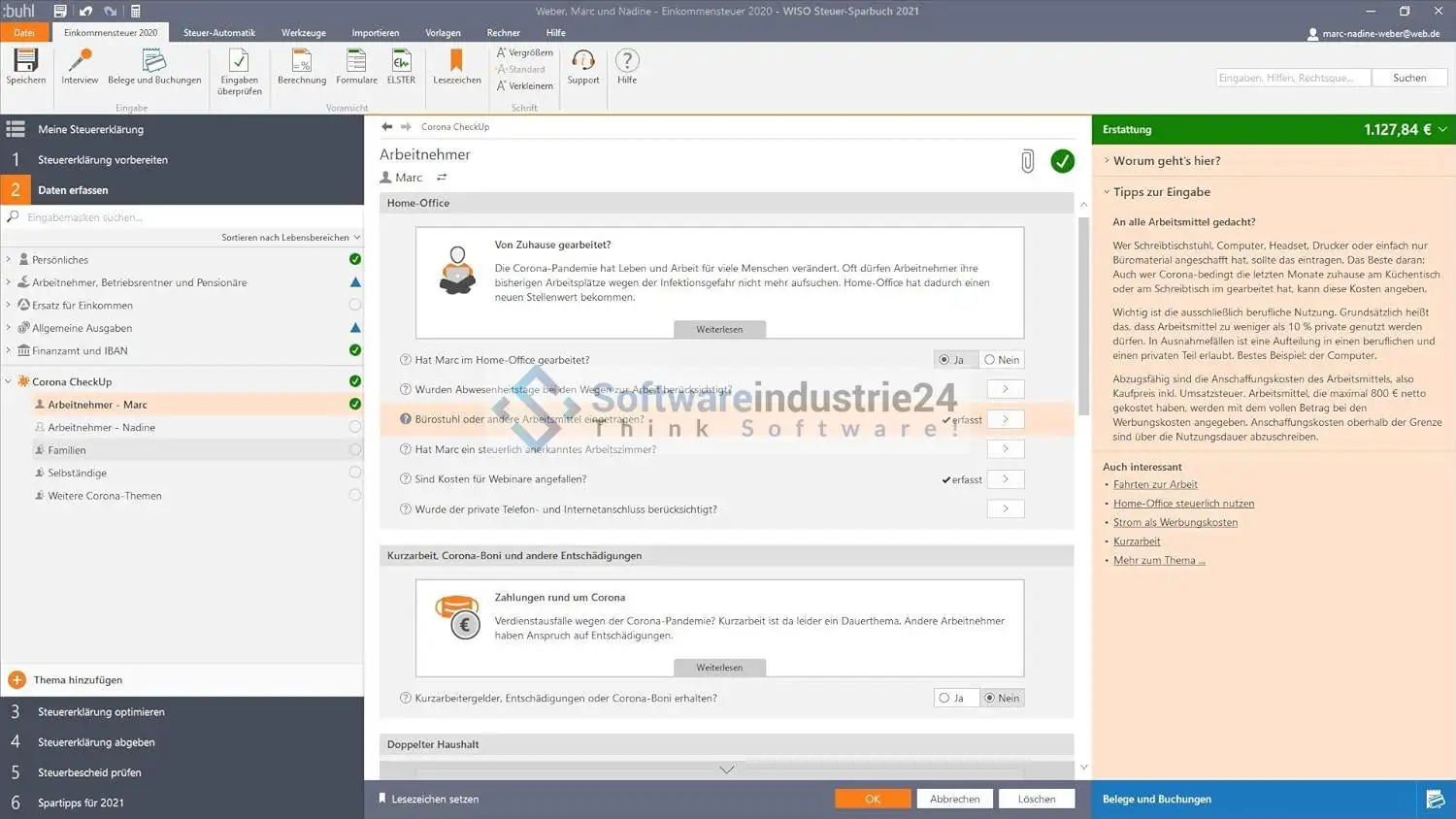
Task: Open the Berechnung calculation icon
Action: (x=302, y=66)
